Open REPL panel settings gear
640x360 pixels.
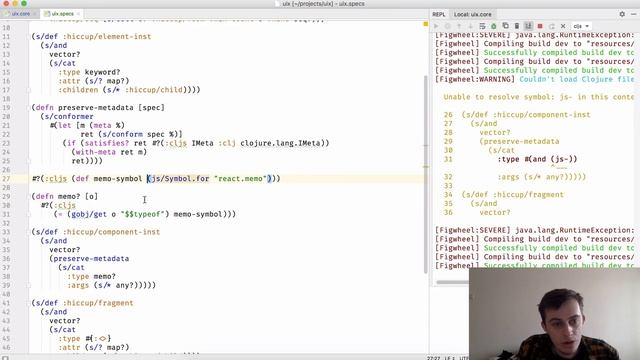click(x=622, y=14)
